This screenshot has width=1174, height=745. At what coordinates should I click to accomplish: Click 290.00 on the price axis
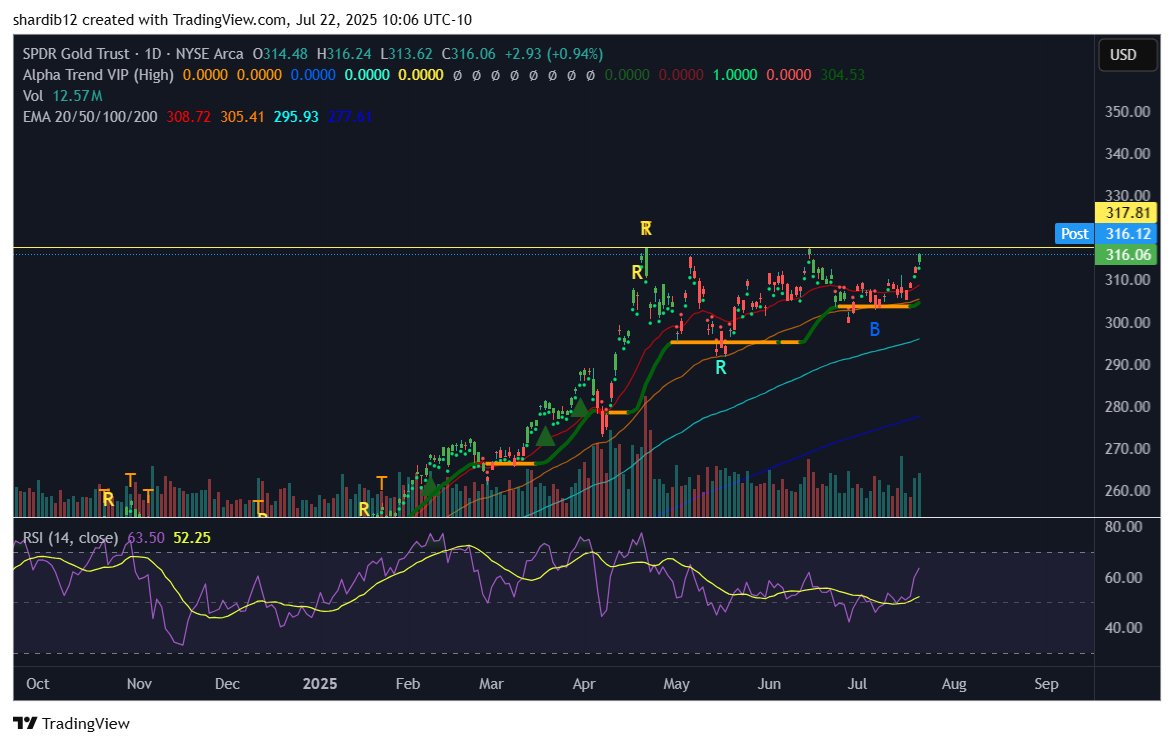[1128, 365]
